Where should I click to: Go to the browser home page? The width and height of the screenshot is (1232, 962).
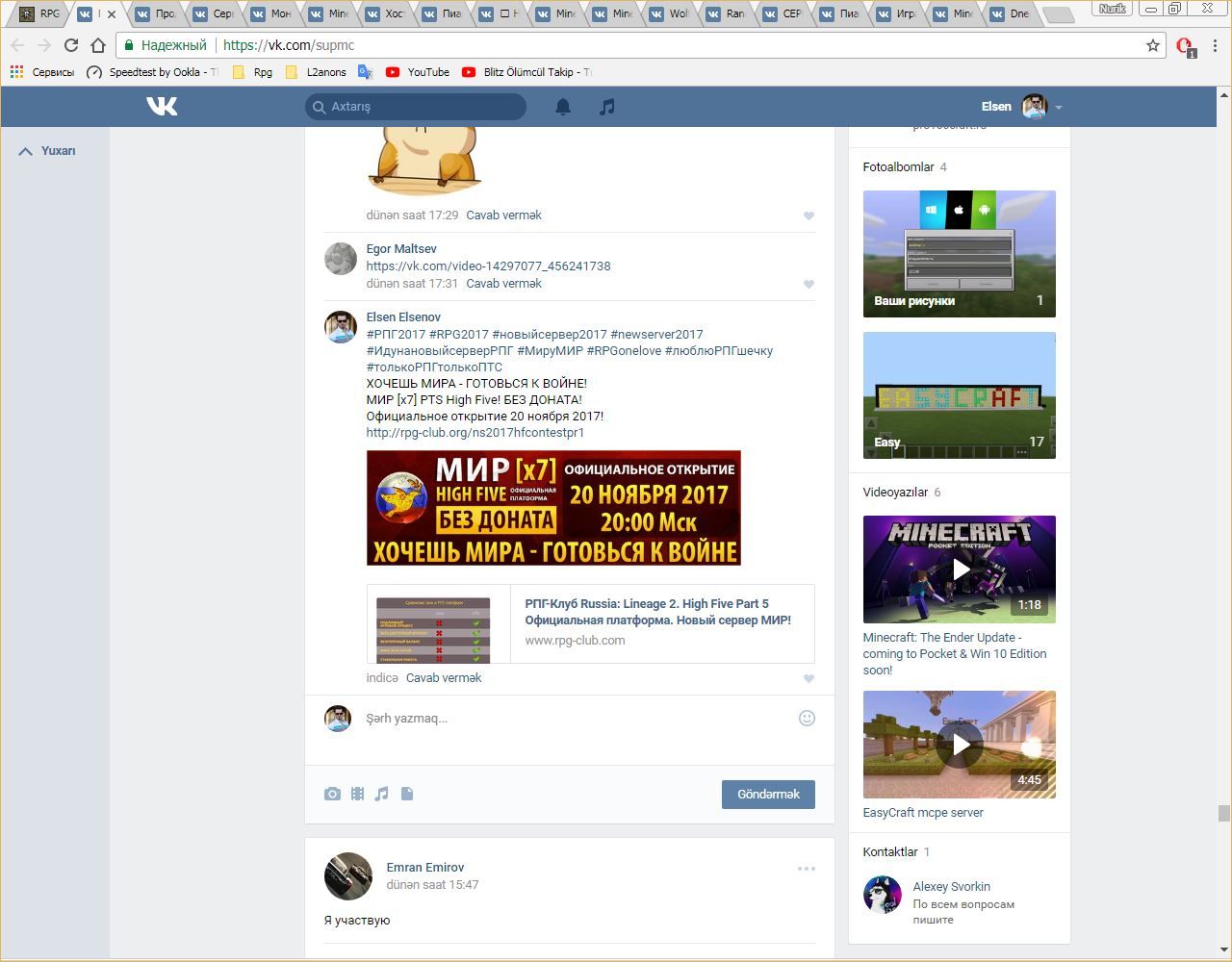(x=97, y=45)
